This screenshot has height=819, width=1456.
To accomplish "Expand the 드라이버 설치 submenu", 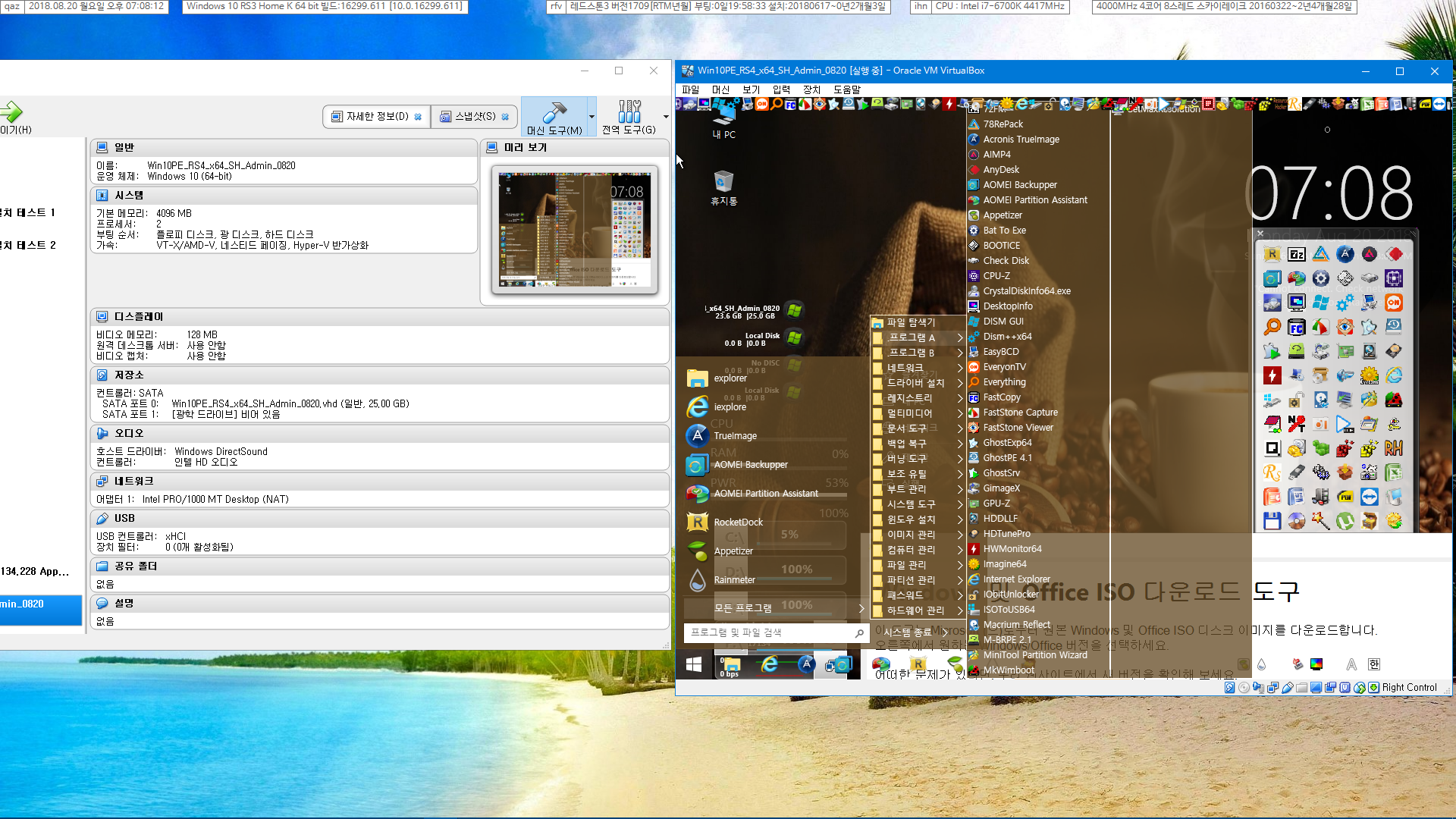I will point(918,383).
